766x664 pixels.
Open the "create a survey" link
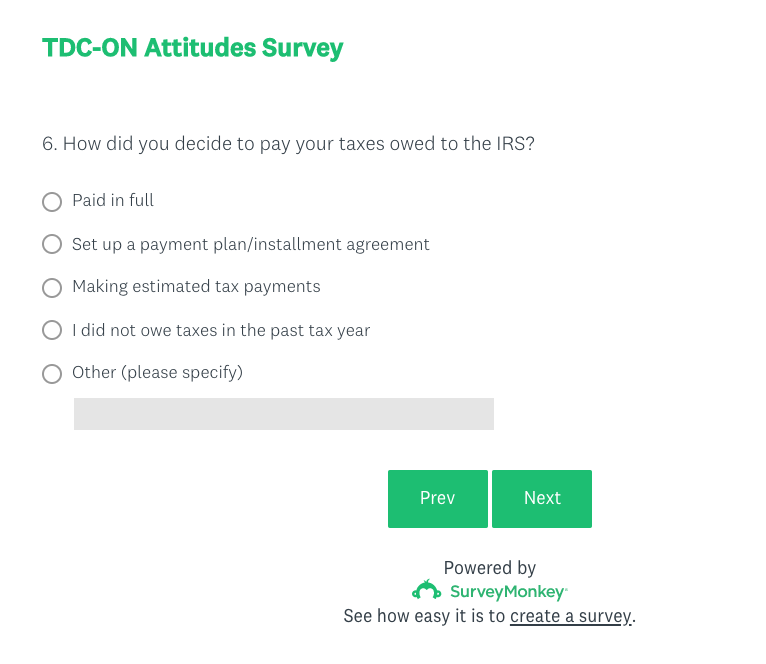click(571, 616)
